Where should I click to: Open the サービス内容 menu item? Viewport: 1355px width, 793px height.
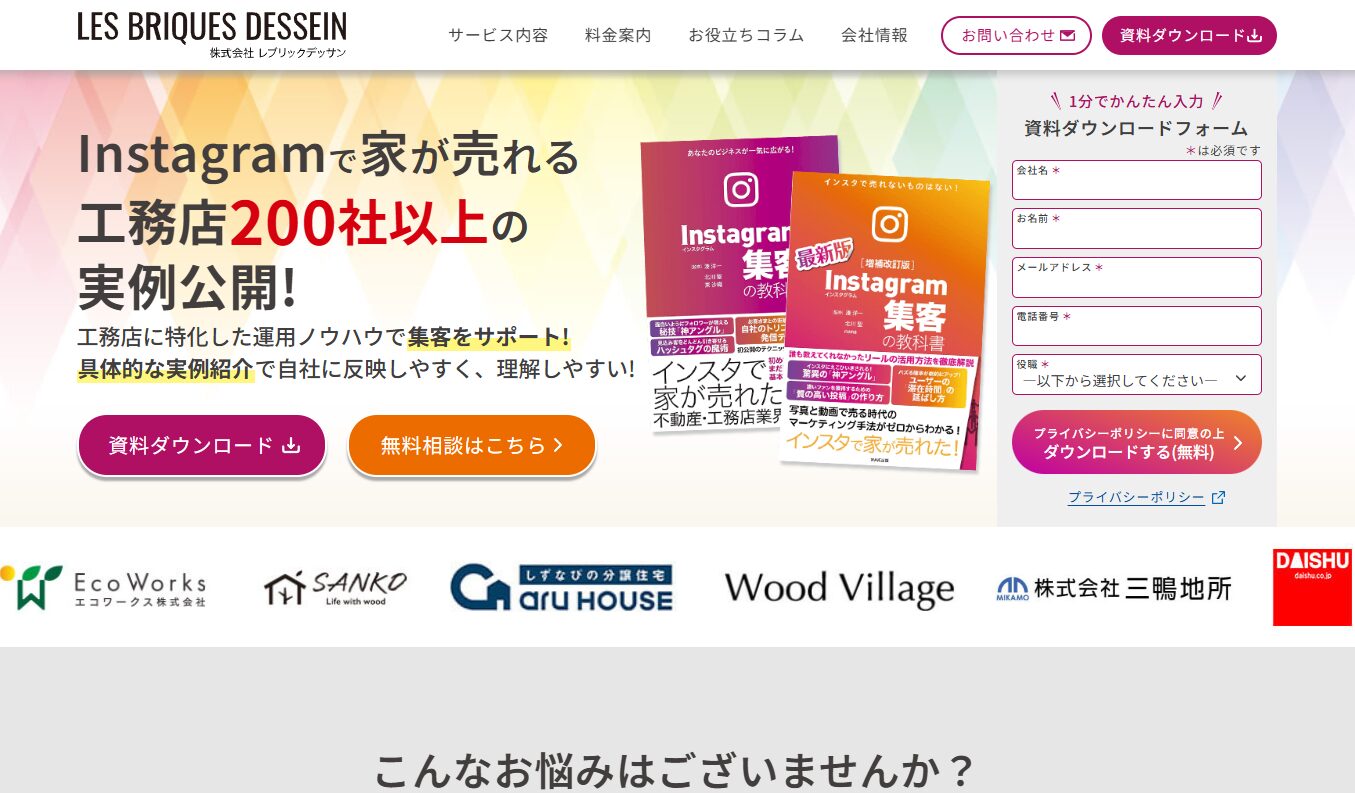point(498,35)
